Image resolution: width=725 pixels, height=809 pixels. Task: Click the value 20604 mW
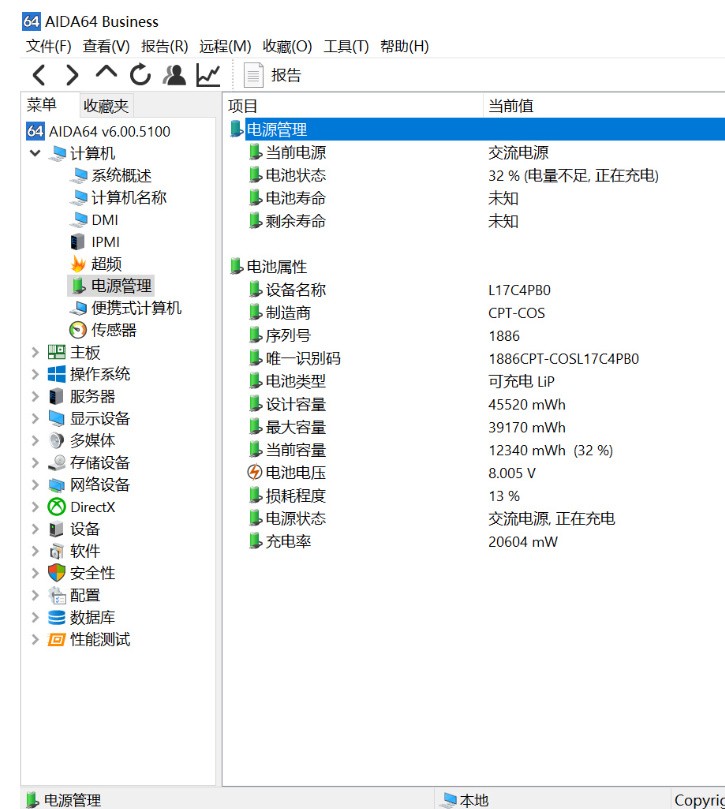click(x=523, y=542)
